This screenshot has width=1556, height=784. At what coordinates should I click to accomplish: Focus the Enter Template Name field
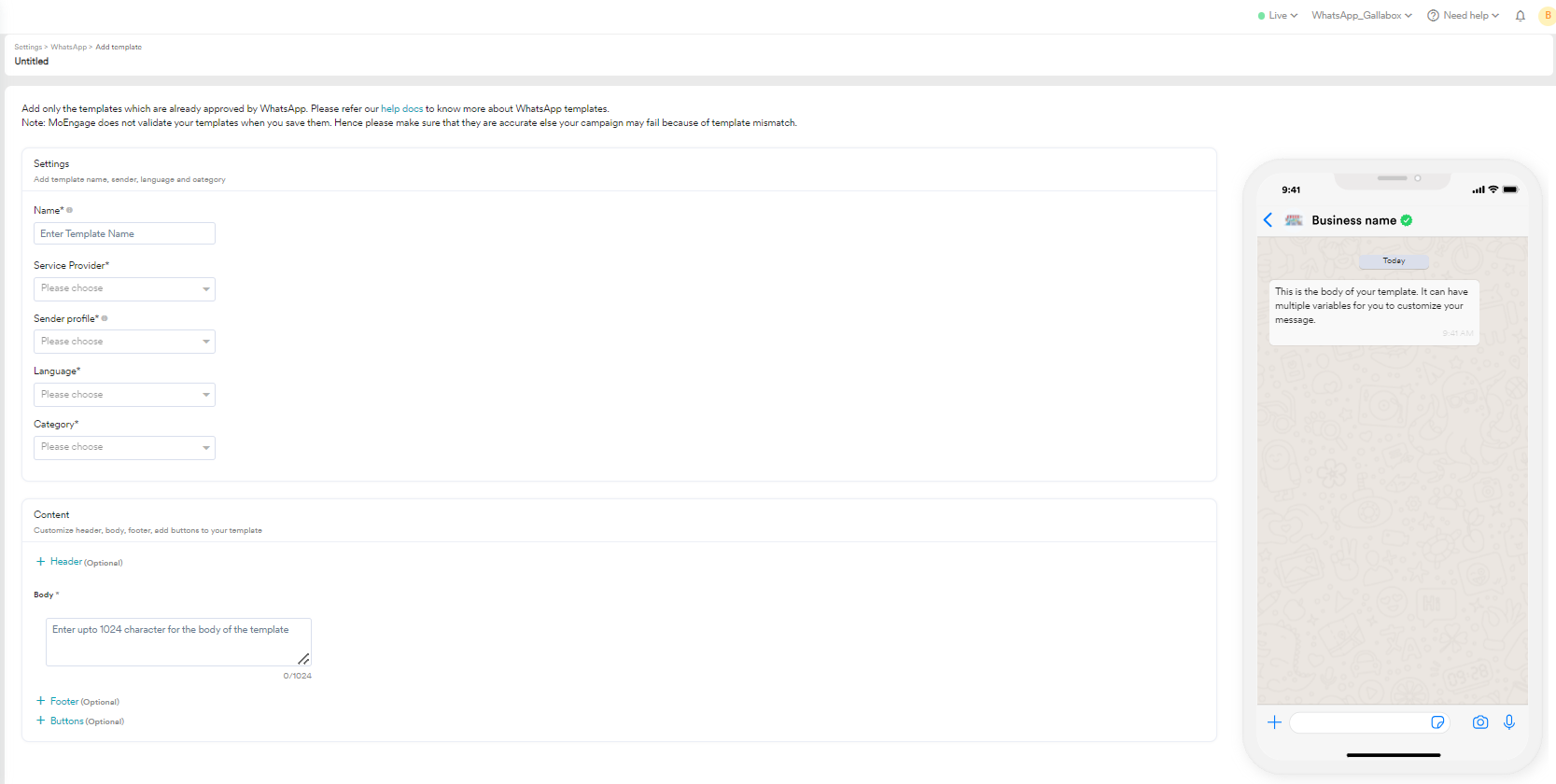124,233
